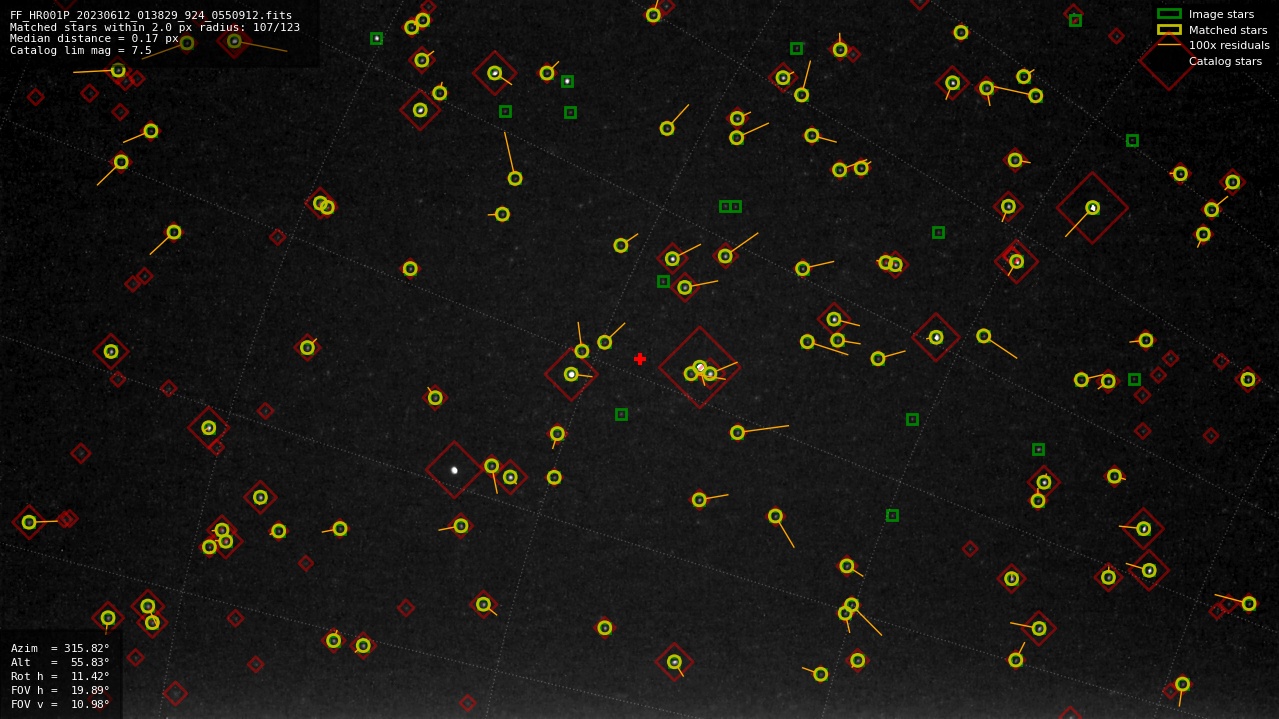Select the 'Matched stars' legend label
Screen dimensions: 1279x719
click(1228, 30)
